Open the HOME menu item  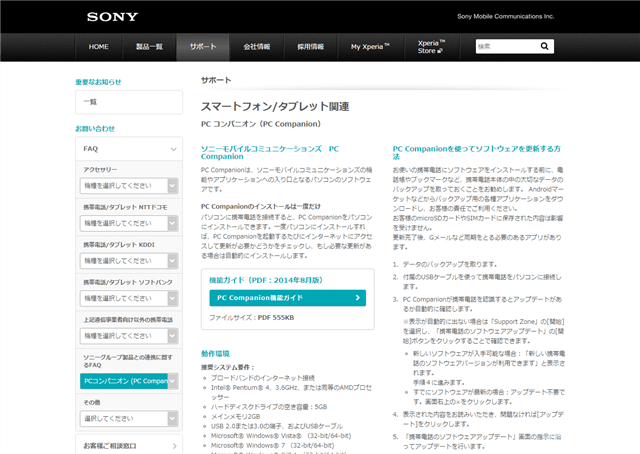click(x=99, y=47)
